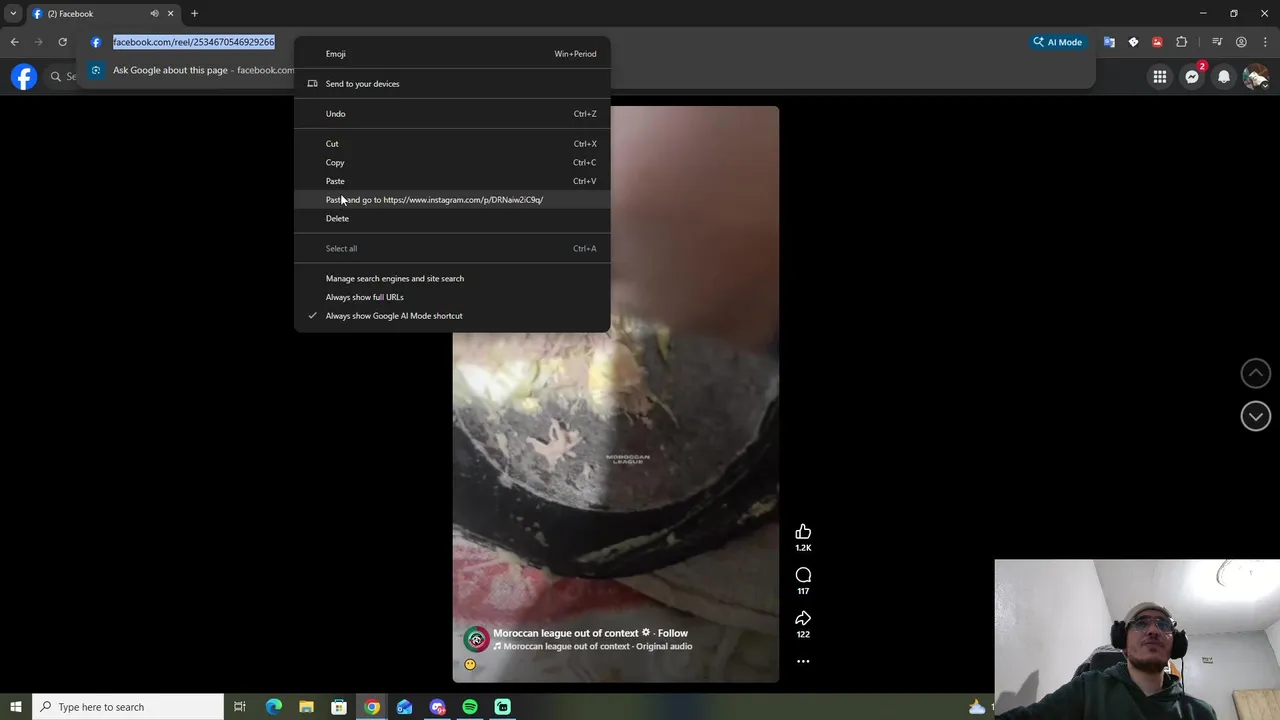Open Spotify from the taskbar
The width and height of the screenshot is (1280, 720).
click(x=470, y=707)
